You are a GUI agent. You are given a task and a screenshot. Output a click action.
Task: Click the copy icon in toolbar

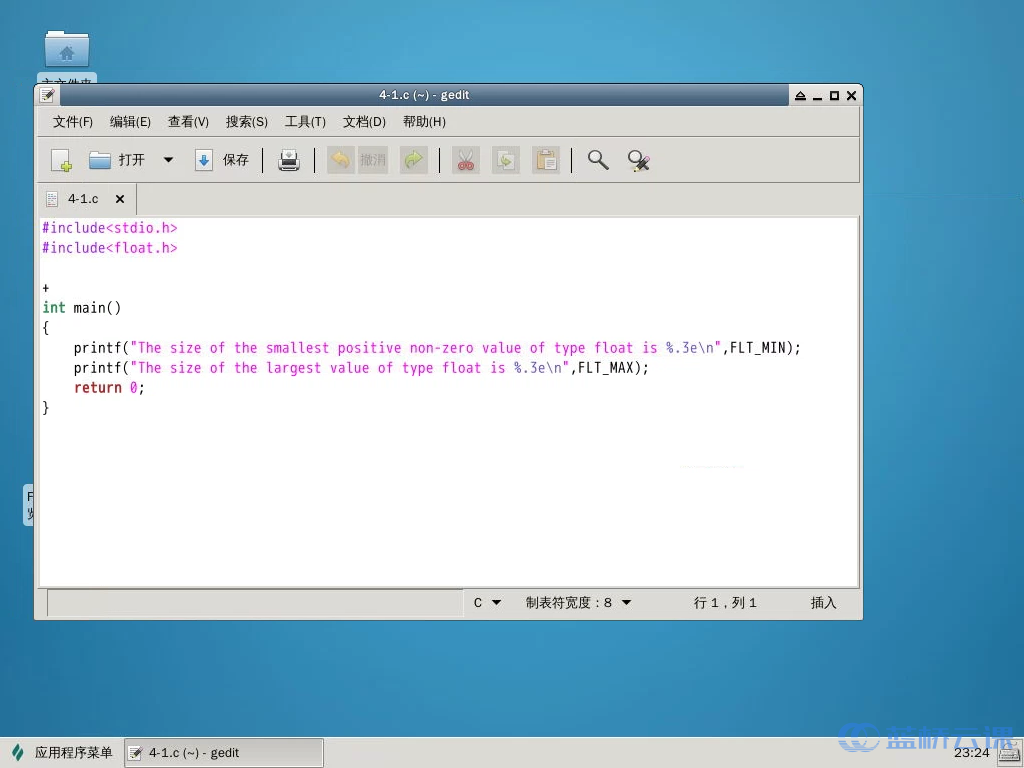tap(506, 160)
